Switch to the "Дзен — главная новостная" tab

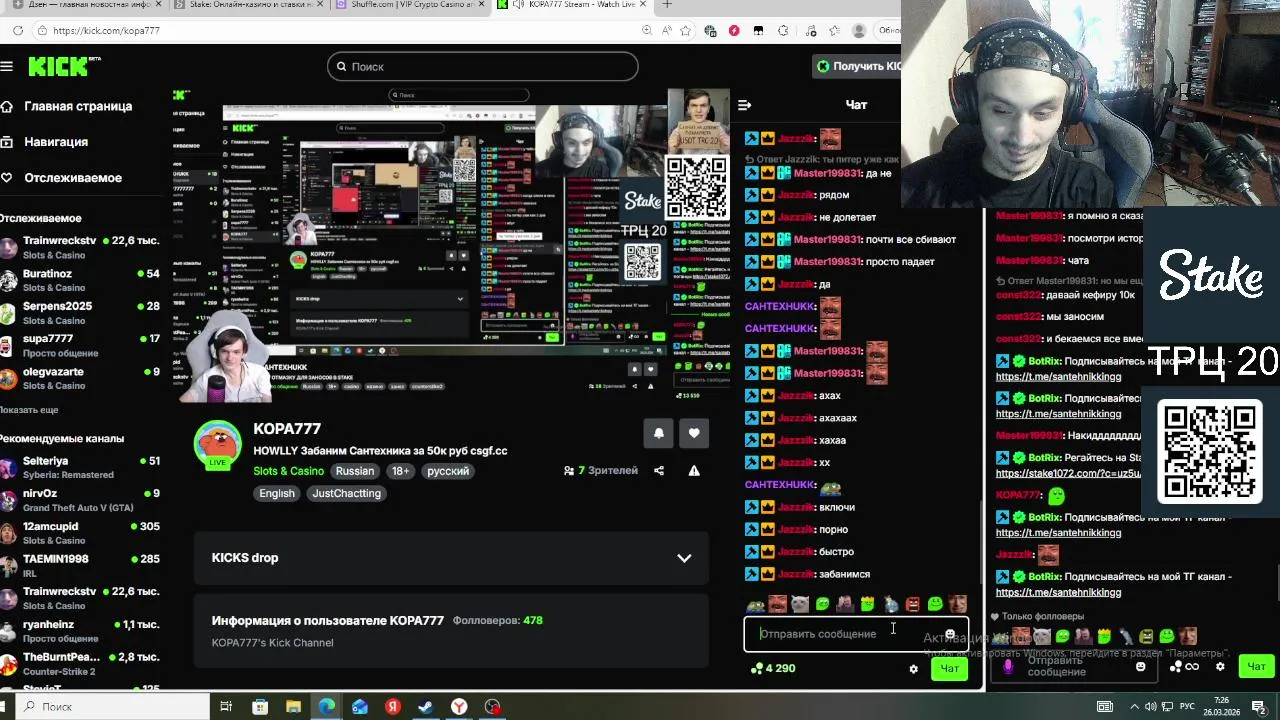(85, 5)
